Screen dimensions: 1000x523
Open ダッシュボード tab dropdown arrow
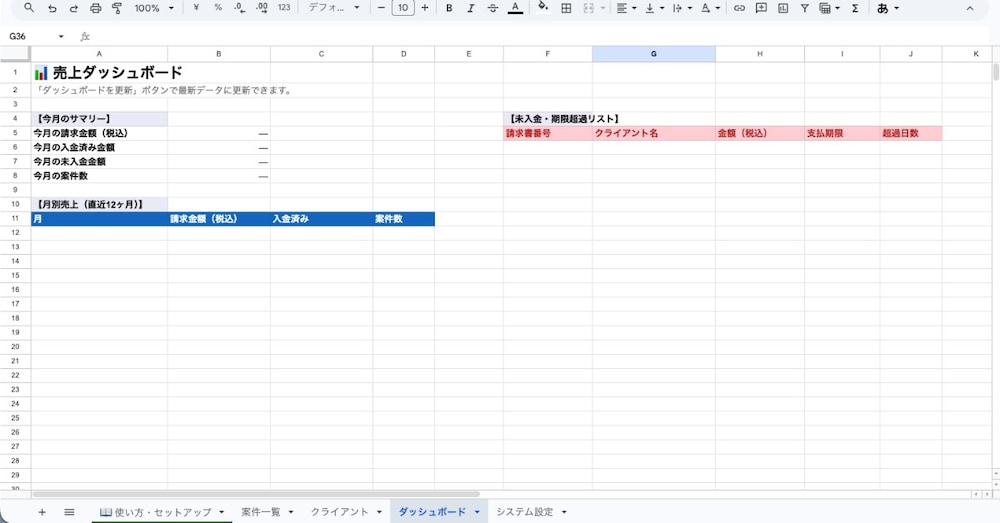(477, 512)
